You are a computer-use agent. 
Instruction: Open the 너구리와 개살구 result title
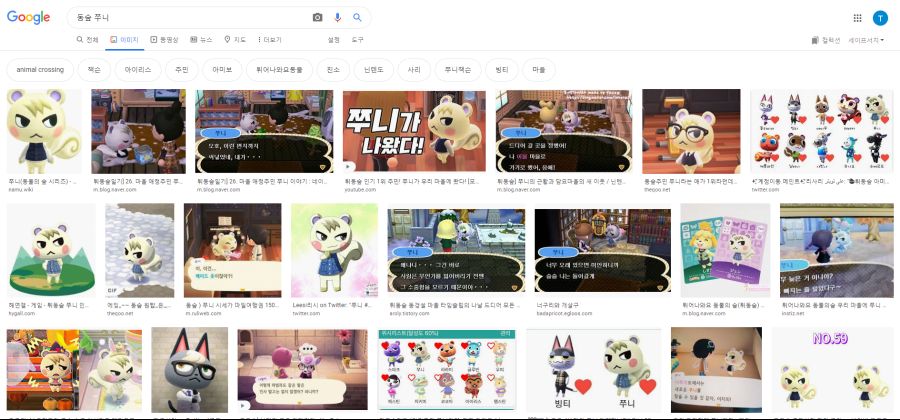click(x=555, y=305)
